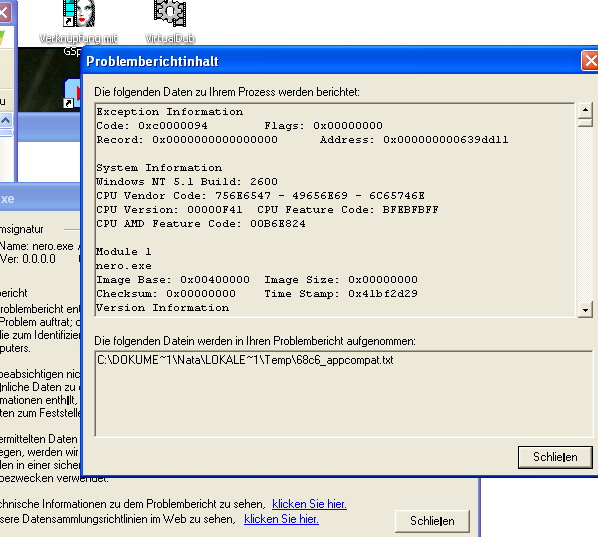Click 'Code: 0xc0000094' value in report

coord(152,125)
